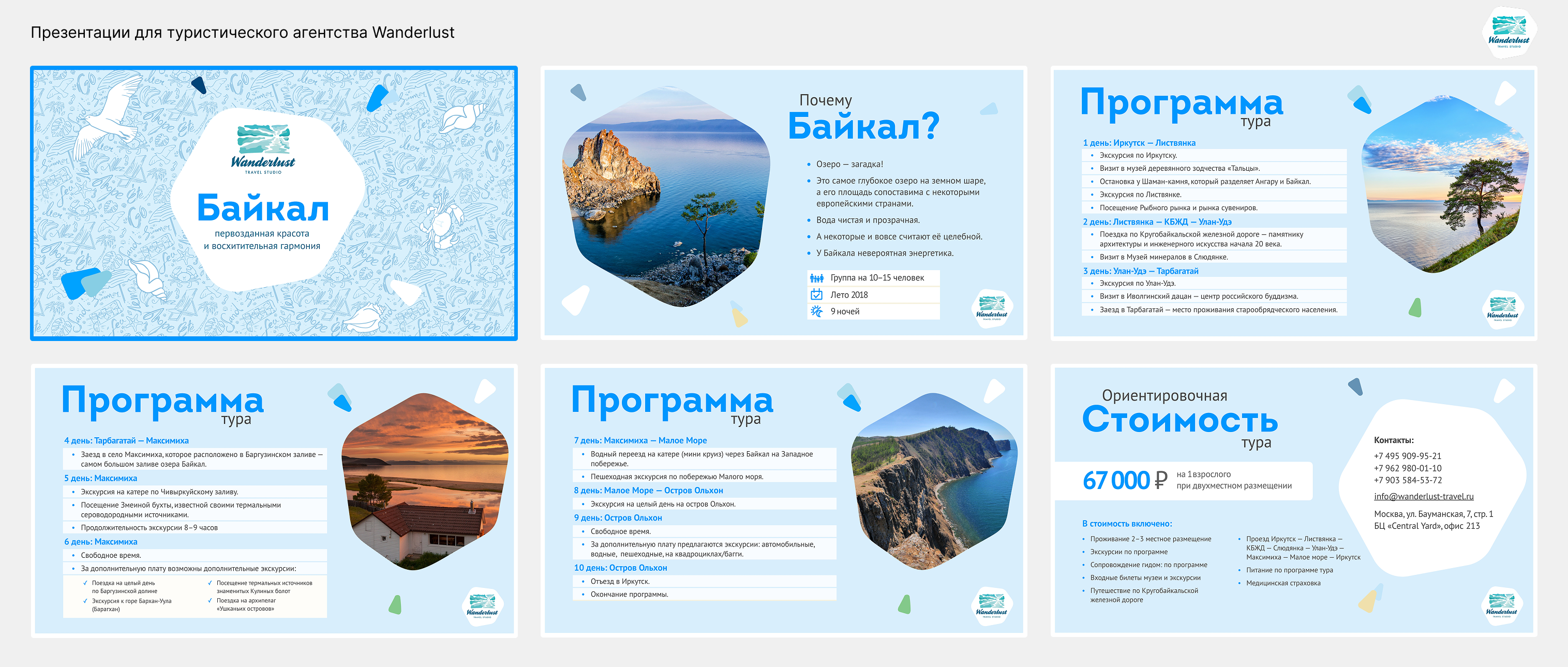Click the heading 2 день: Листвянка — КБЖД — Улан-Удэ
Viewport: 1568px width, 667px height.
pyautogui.click(x=1157, y=222)
